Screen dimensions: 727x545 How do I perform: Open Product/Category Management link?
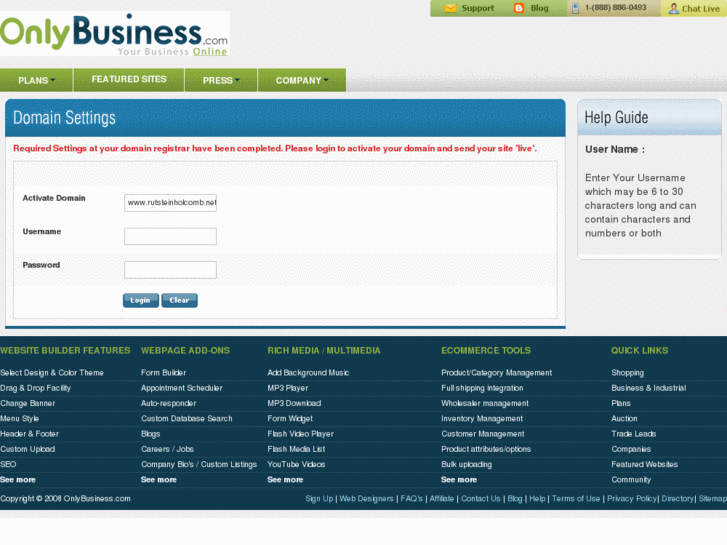(497, 373)
